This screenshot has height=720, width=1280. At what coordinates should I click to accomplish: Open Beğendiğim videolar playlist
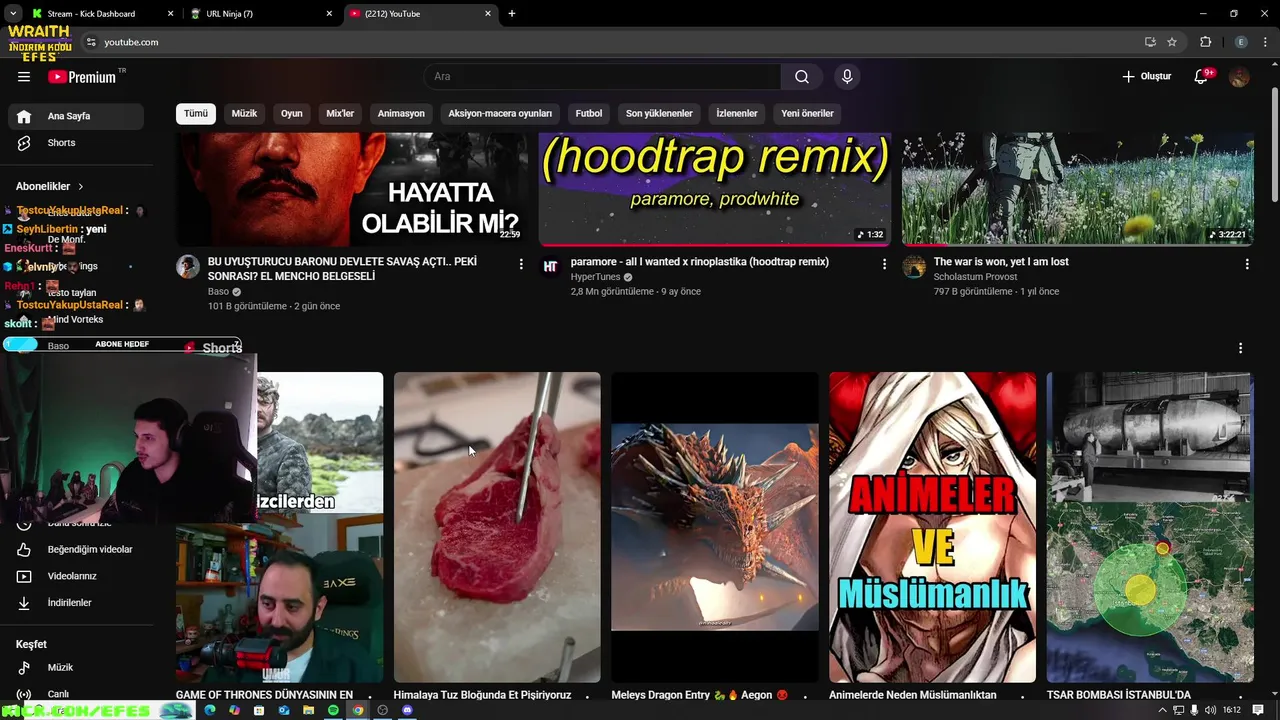(x=76, y=549)
